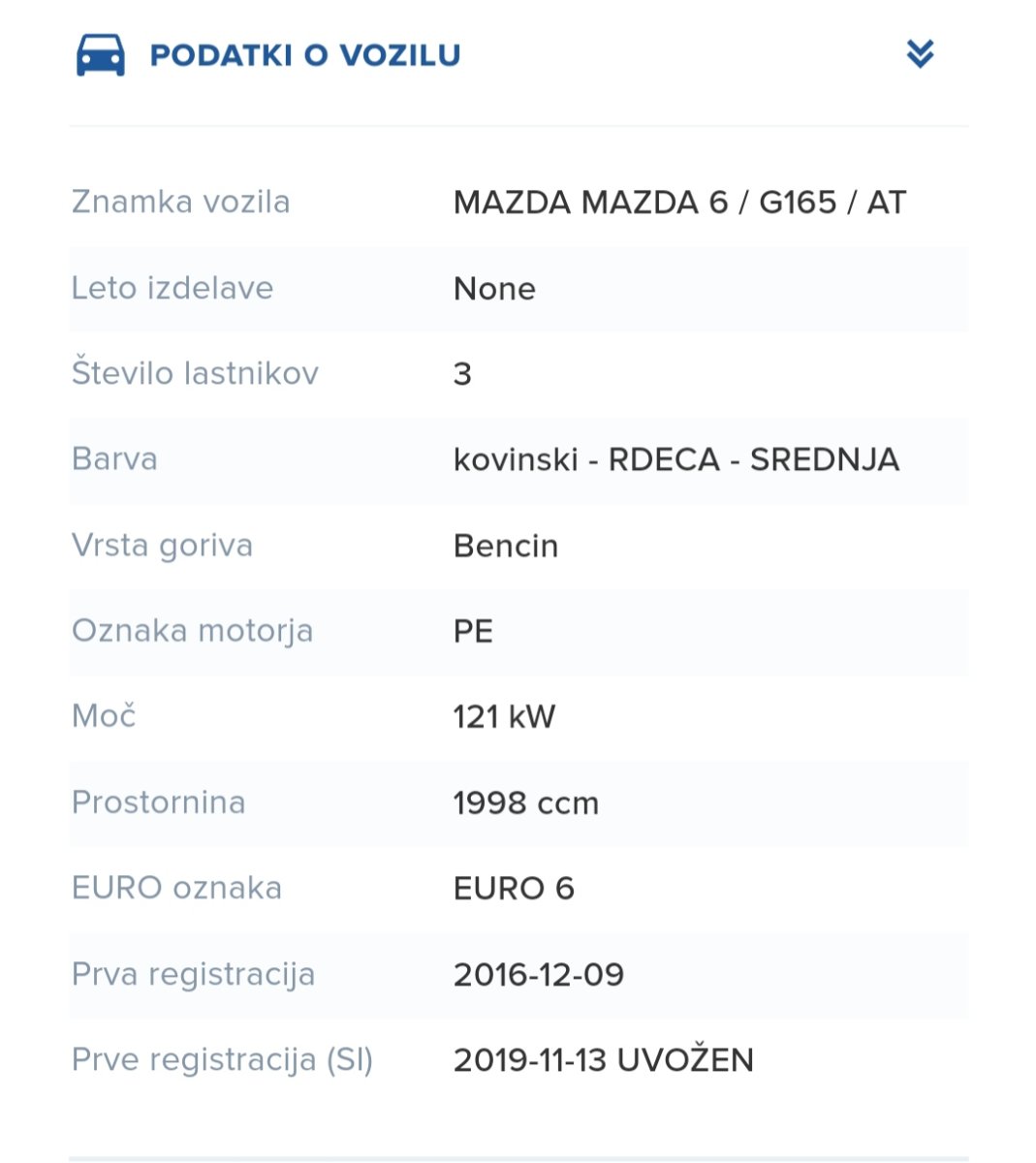Screen dimensions: 1036x1163
Task: Select the owners count value 3
Action: (462, 374)
